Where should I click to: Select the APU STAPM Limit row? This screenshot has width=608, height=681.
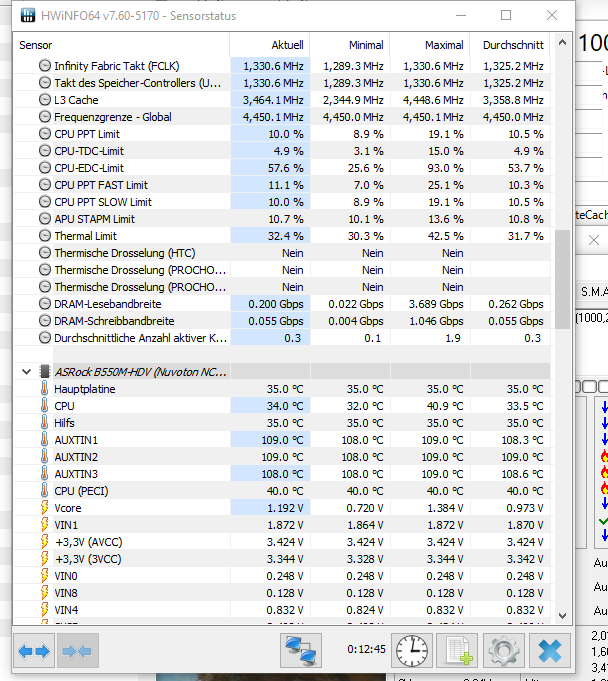click(282, 219)
